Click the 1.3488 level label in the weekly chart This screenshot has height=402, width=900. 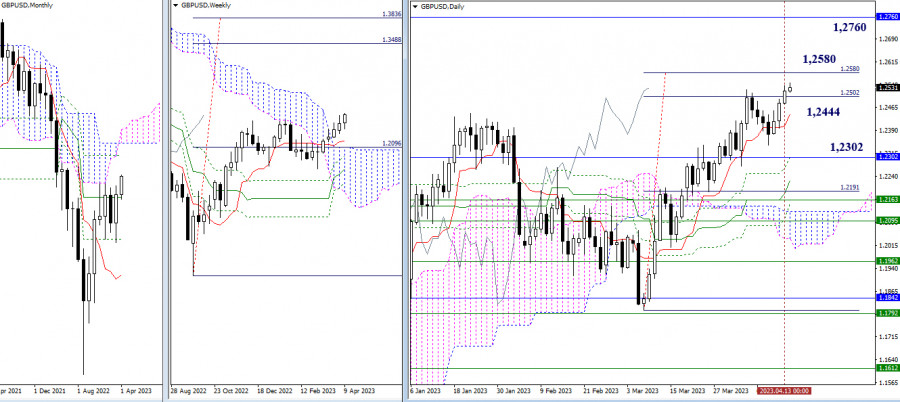tap(390, 40)
